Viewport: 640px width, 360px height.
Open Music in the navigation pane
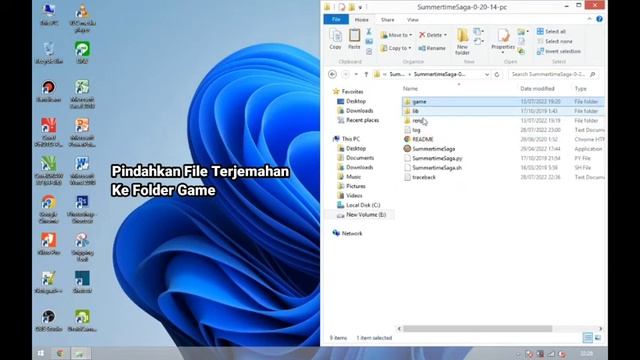(x=349, y=177)
